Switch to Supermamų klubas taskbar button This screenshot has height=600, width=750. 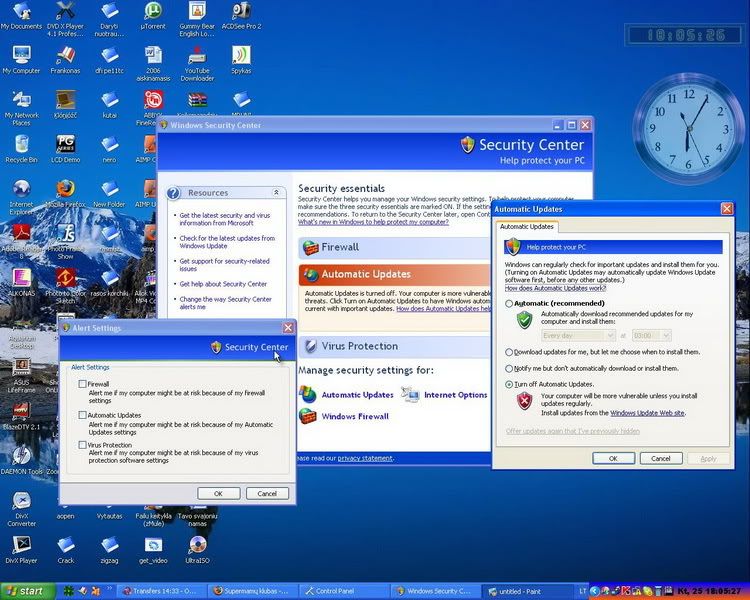pyautogui.click(x=253, y=591)
